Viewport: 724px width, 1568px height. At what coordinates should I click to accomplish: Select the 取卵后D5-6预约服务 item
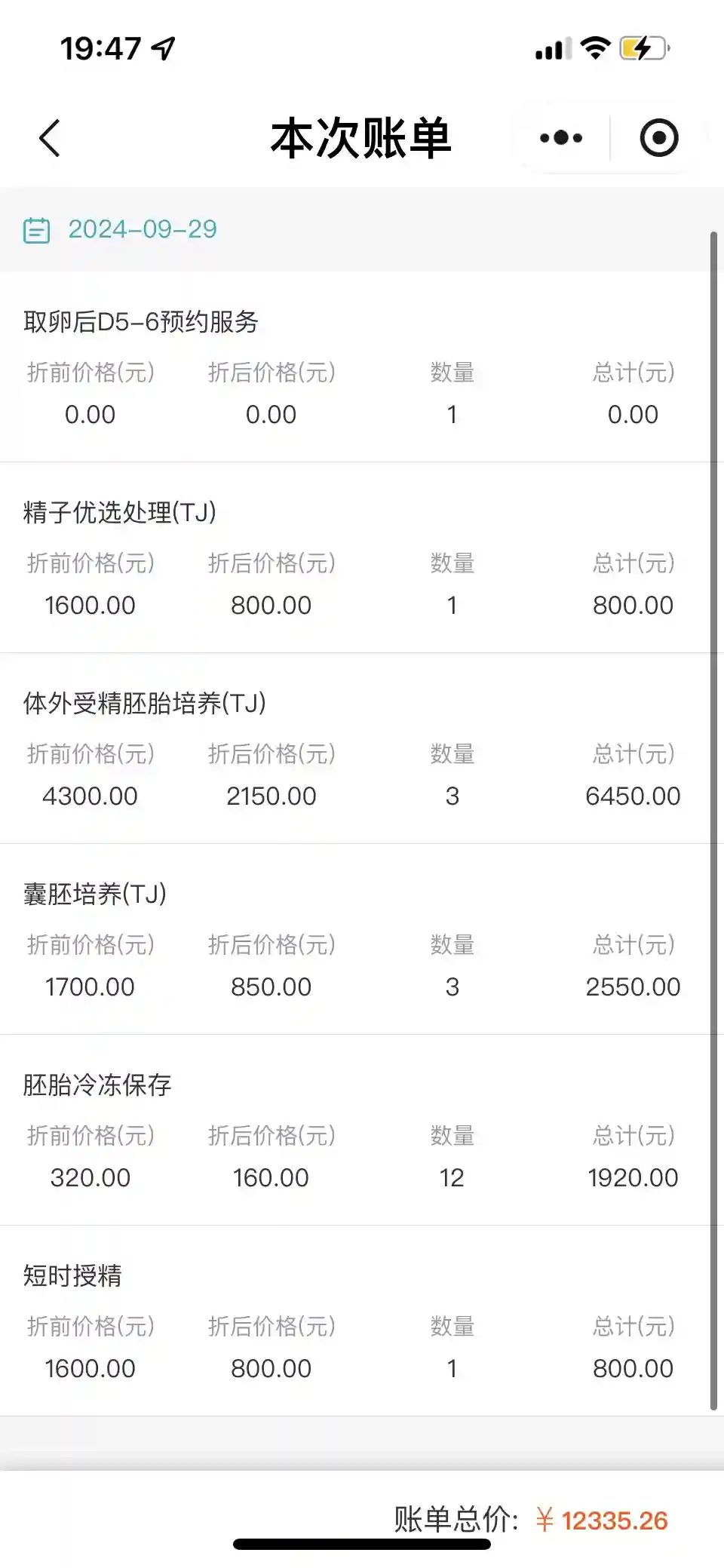click(x=141, y=322)
